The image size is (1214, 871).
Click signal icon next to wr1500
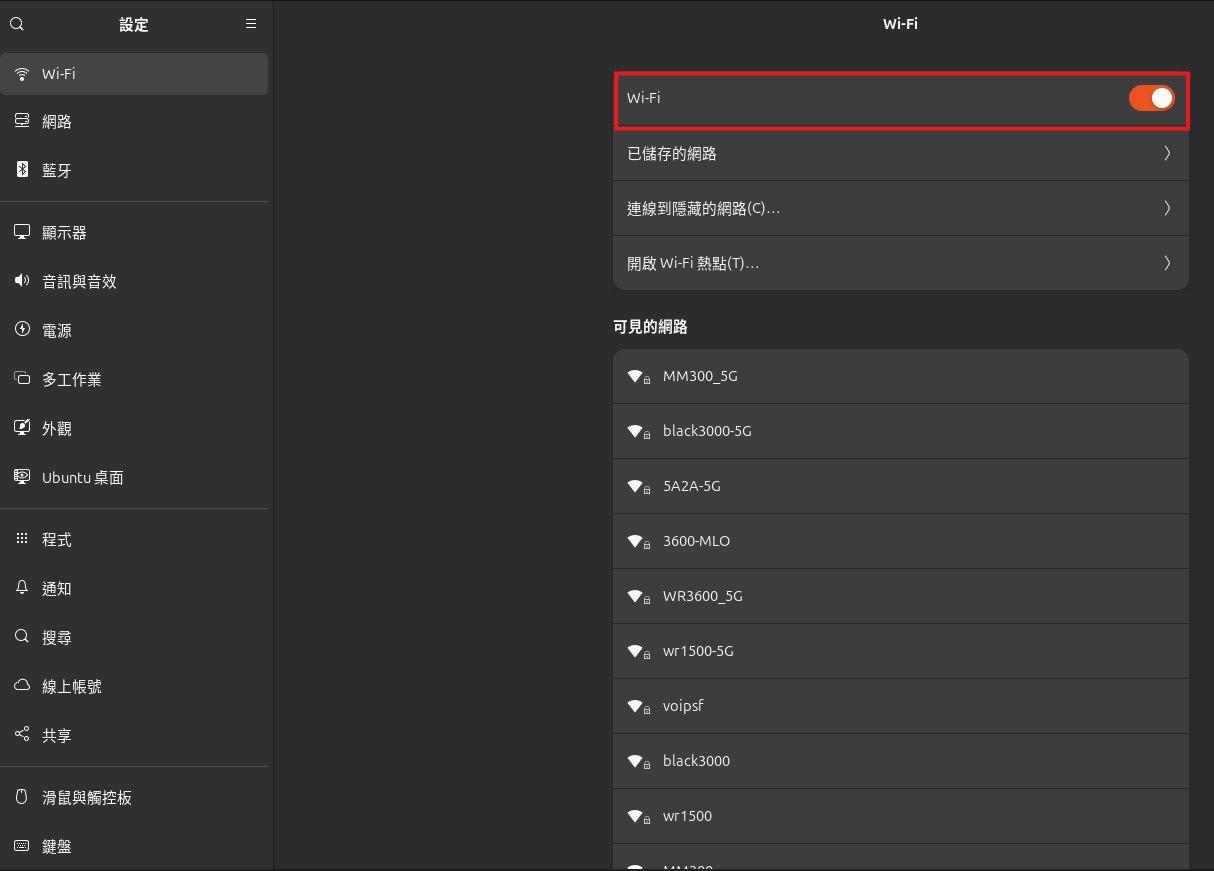coord(638,817)
